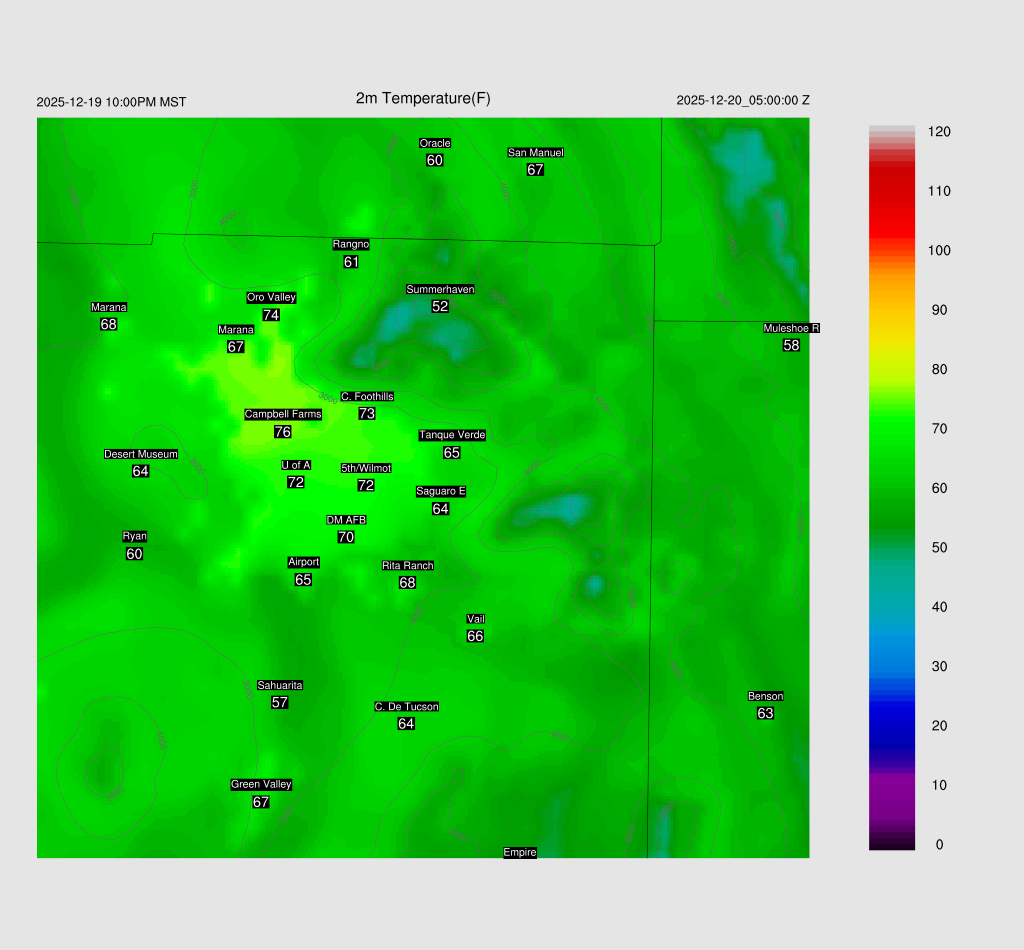The height and width of the screenshot is (950, 1024).
Task: Click the purple section of the color scale
Action: [892, 790]
